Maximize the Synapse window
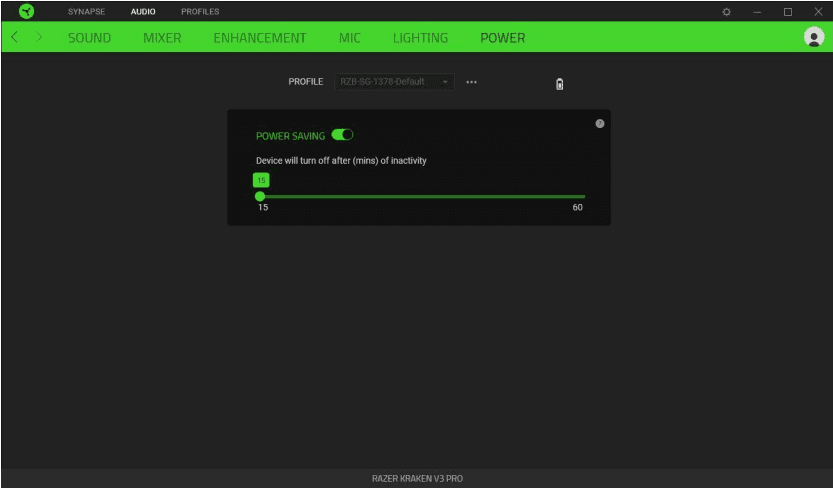Image resolution: width=833 pixels, height=488 pixels. (x=788, y=12)
